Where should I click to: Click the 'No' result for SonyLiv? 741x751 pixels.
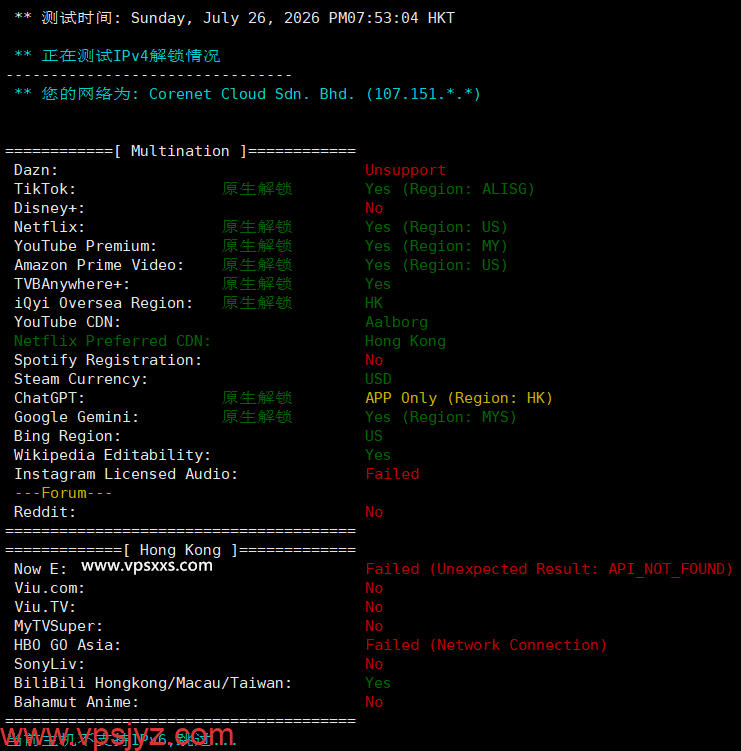pyautogui.click(x=374, y=664)
